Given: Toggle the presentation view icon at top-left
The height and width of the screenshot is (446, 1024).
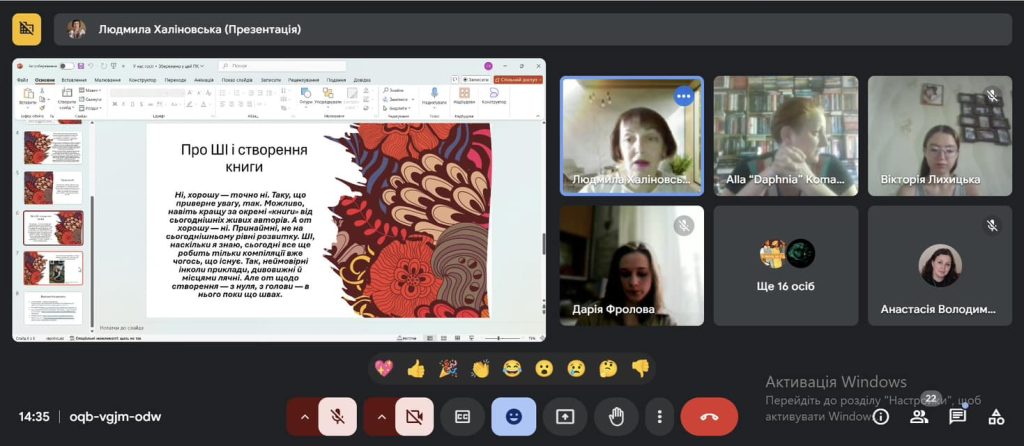Looking at the screenshot, I should pos(27,29).
